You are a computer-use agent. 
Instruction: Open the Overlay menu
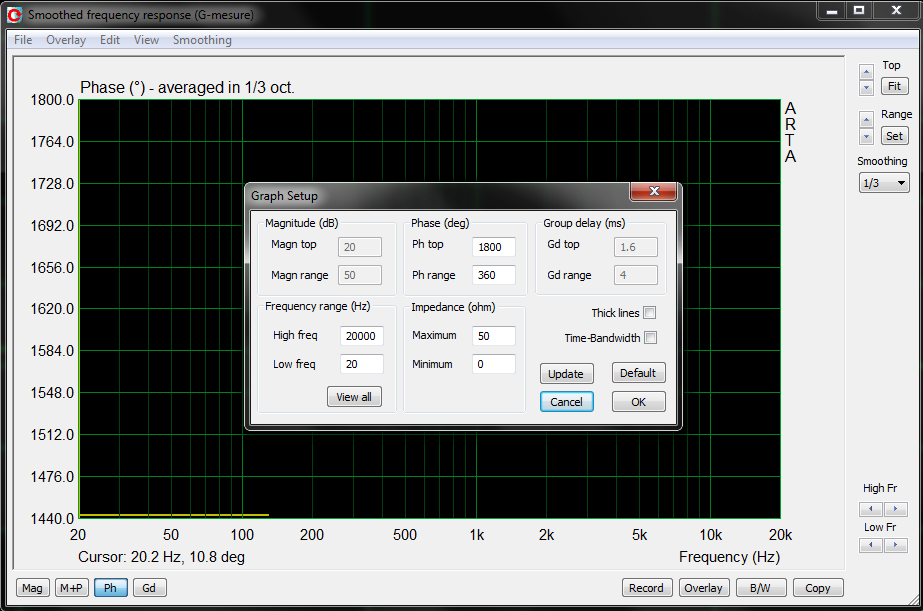(x=66, y=40)
